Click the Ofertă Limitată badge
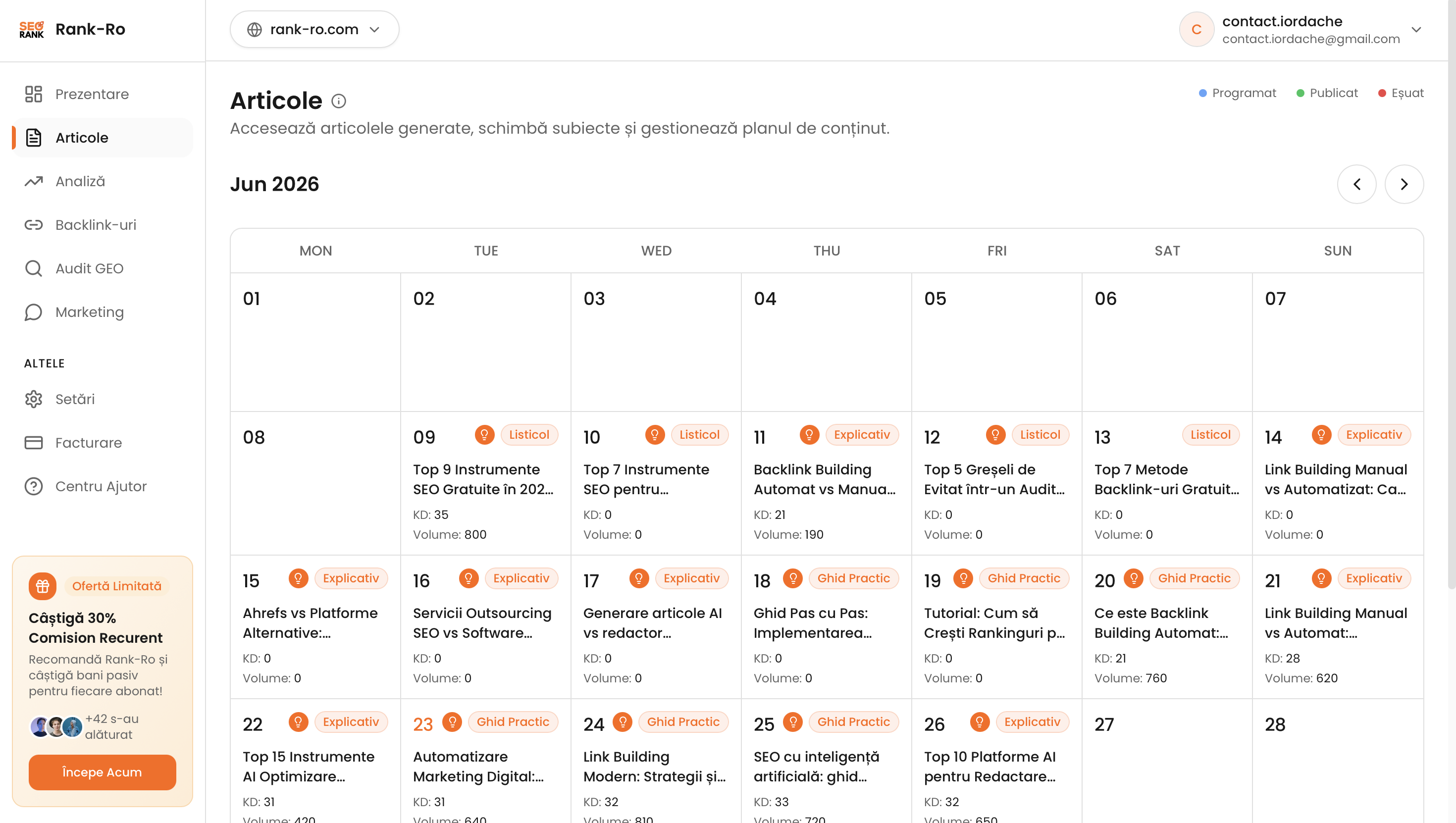This screenshot has width=1456, height=823. (117, 586)
